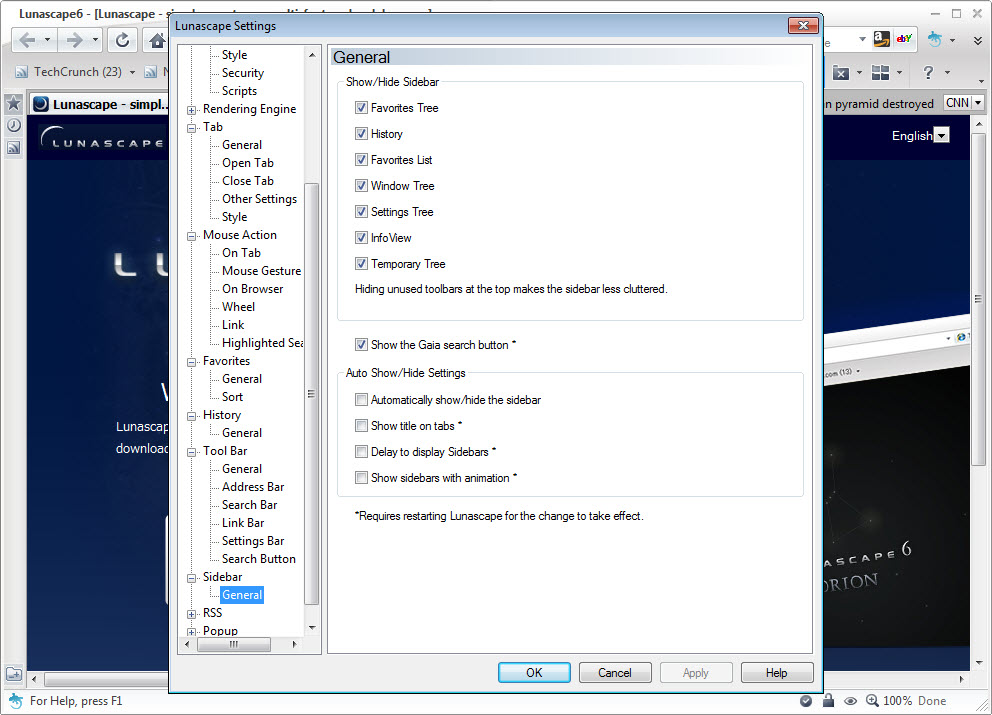Select Address Bar in the settings tree
The image size is (992, 715).
coord(253,487)
